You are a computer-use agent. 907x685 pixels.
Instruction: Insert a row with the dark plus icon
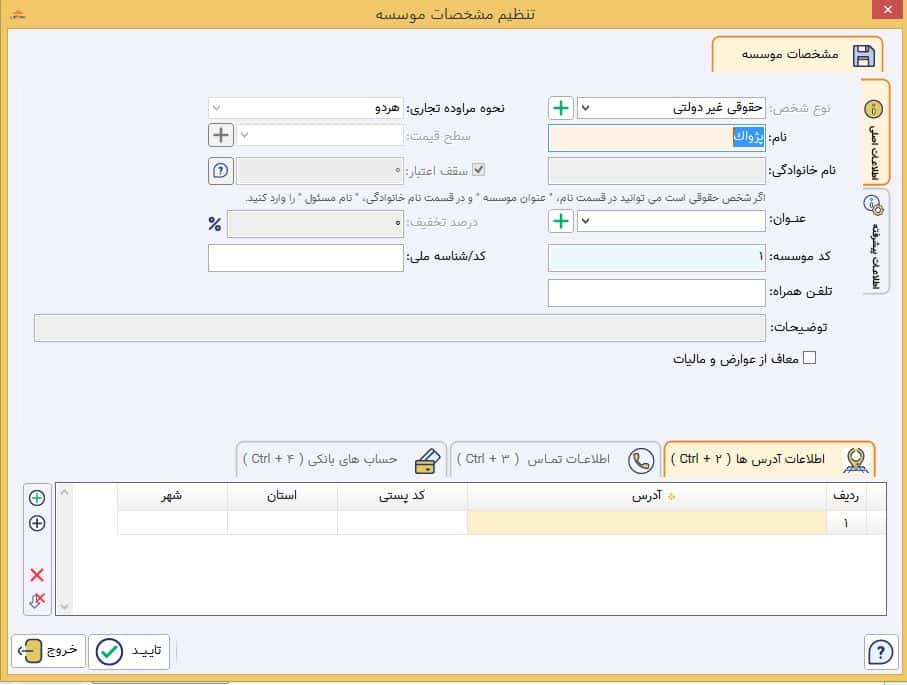click(x=37, y=524)
